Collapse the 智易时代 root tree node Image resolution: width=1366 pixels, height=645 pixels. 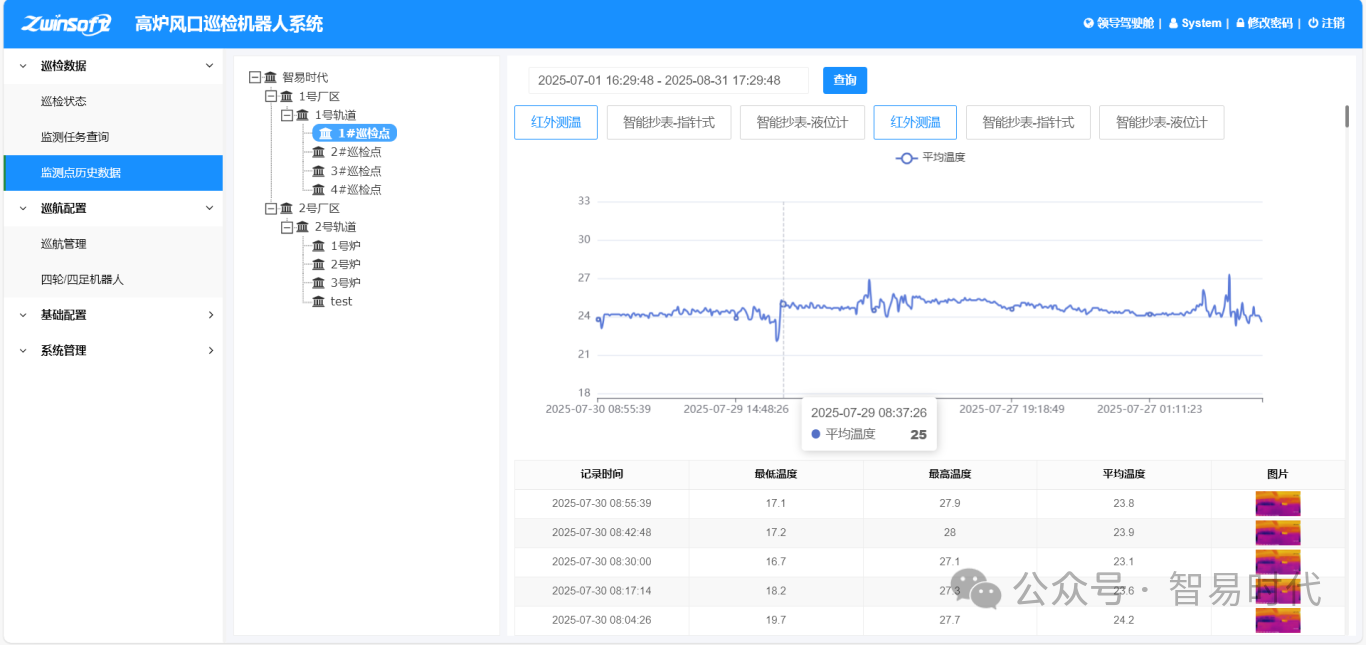pos(255,77)
